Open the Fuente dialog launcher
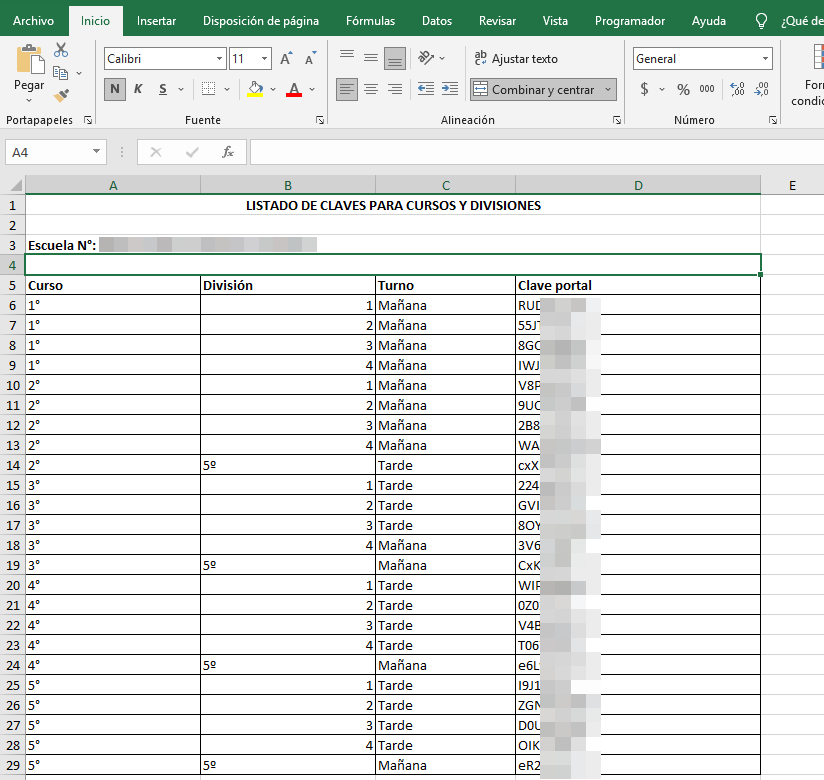The height and width of the screenshot is (780, 824). coord(320,120)
